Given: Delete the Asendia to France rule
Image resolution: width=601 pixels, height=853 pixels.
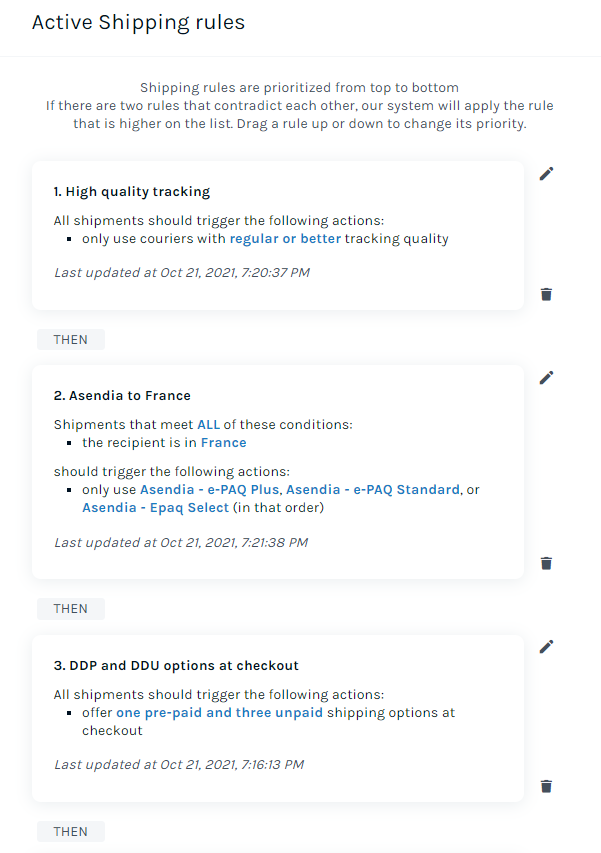Looking at the screenshot, I should [x=546, y=563].
